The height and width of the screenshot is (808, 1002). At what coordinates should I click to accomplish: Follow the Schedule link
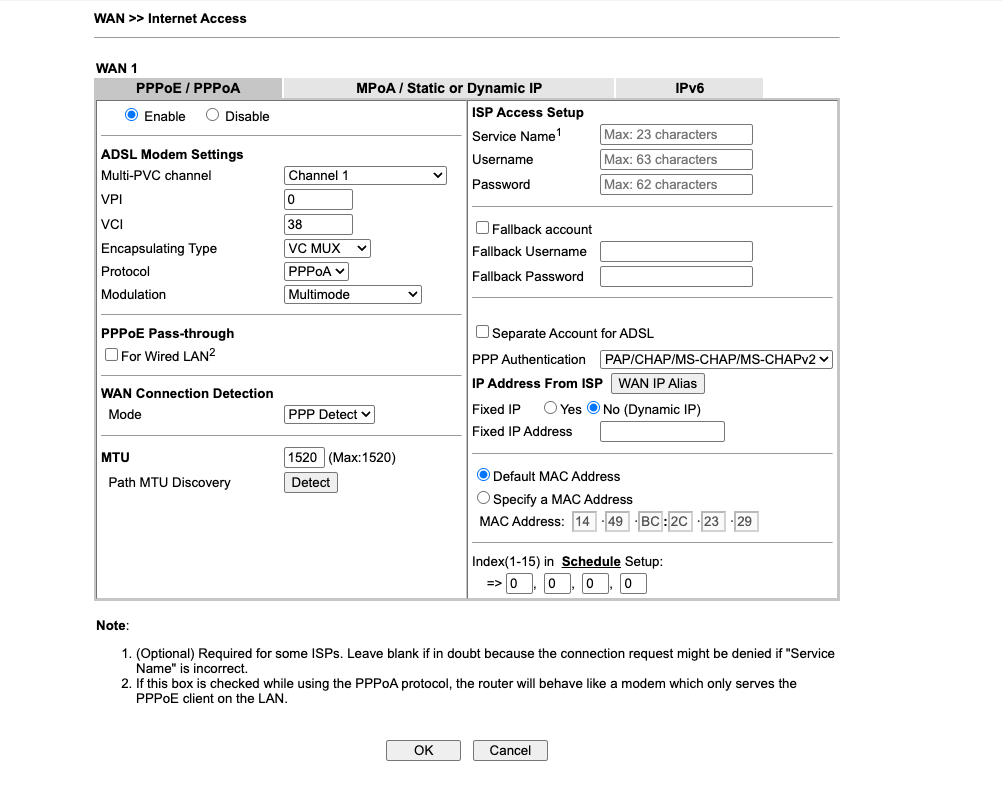[x=591, y=561]
